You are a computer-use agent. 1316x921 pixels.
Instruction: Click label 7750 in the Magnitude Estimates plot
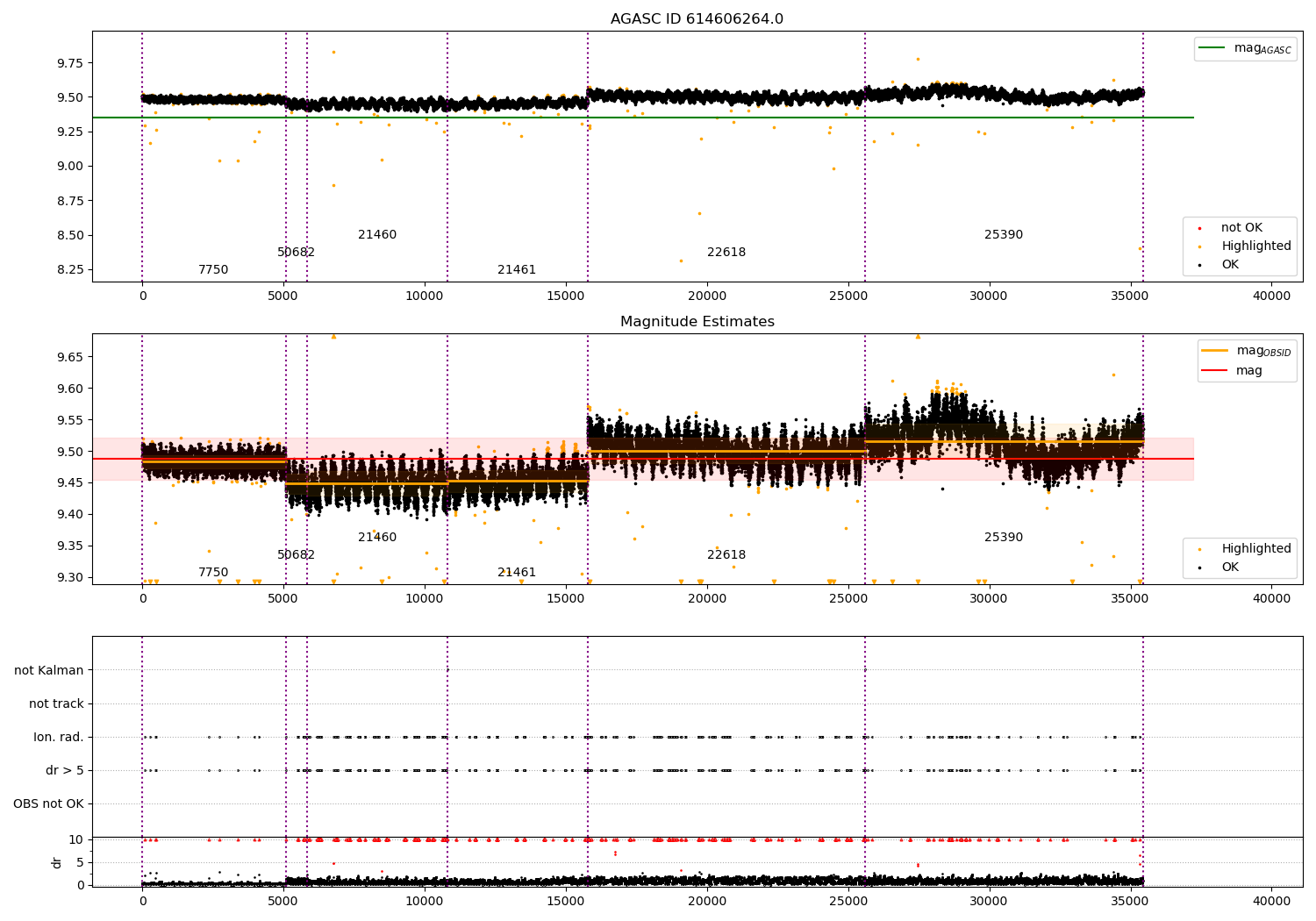(213, 573)
